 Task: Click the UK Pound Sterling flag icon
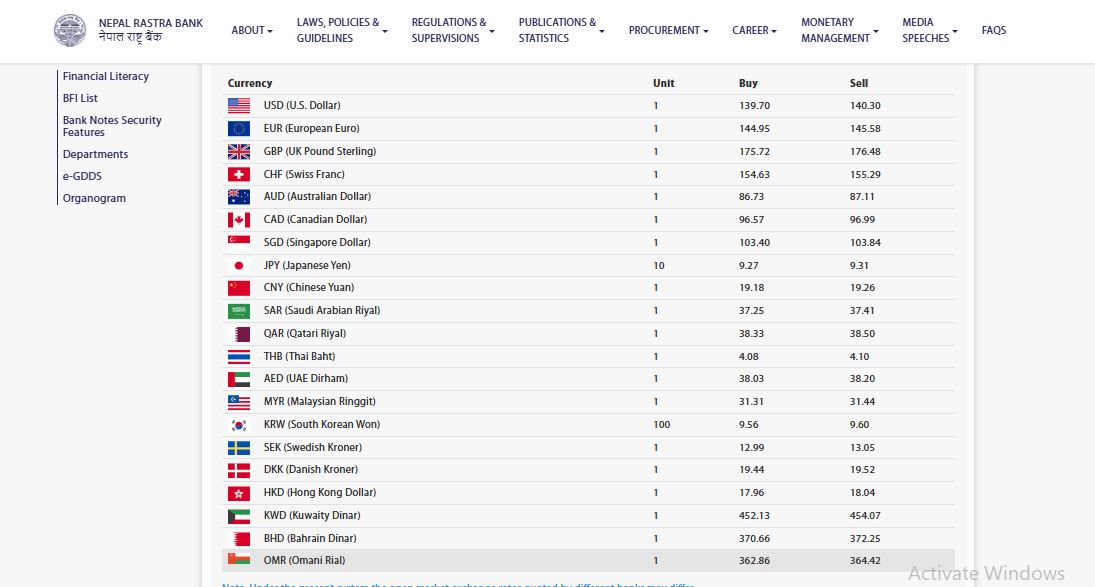[x=239, y=151]
